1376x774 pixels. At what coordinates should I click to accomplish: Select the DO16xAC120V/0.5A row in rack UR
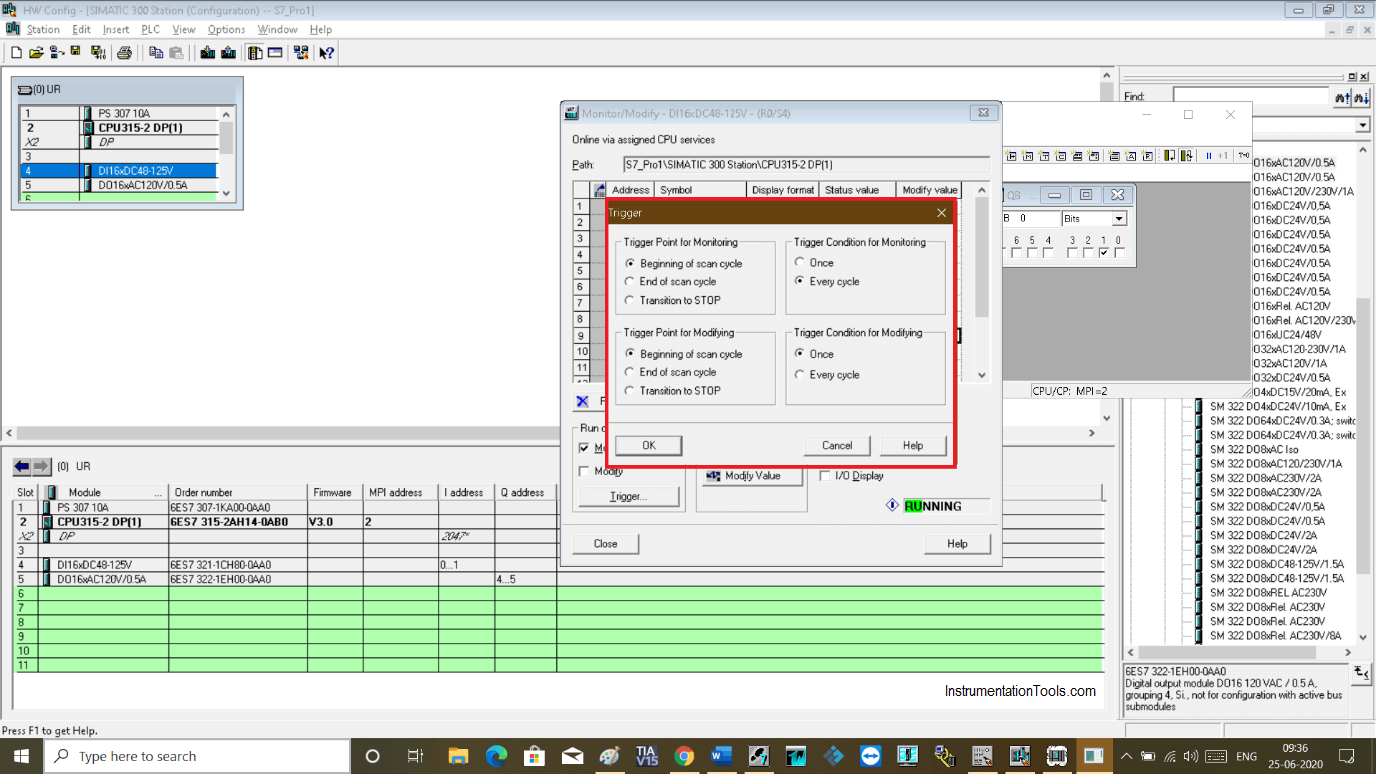point(118,185)
